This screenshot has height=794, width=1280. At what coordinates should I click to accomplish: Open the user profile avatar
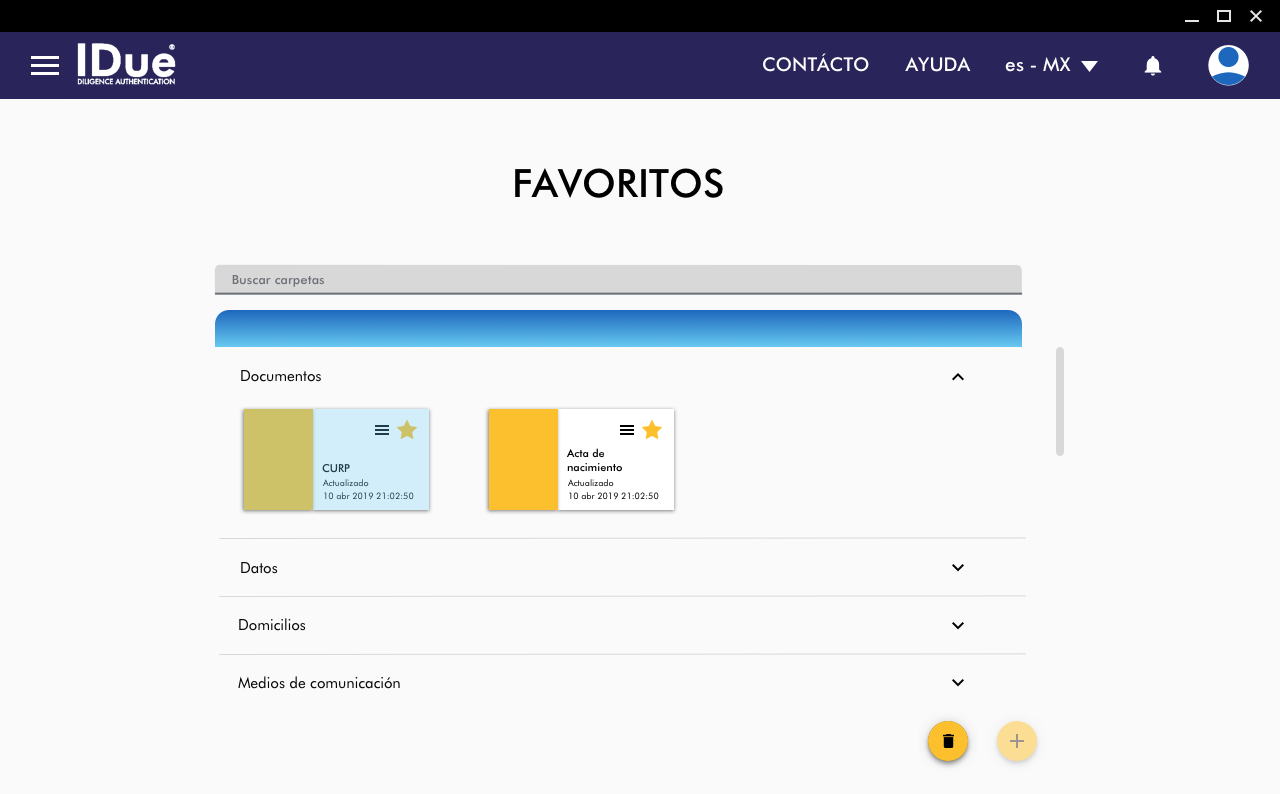1227,66
